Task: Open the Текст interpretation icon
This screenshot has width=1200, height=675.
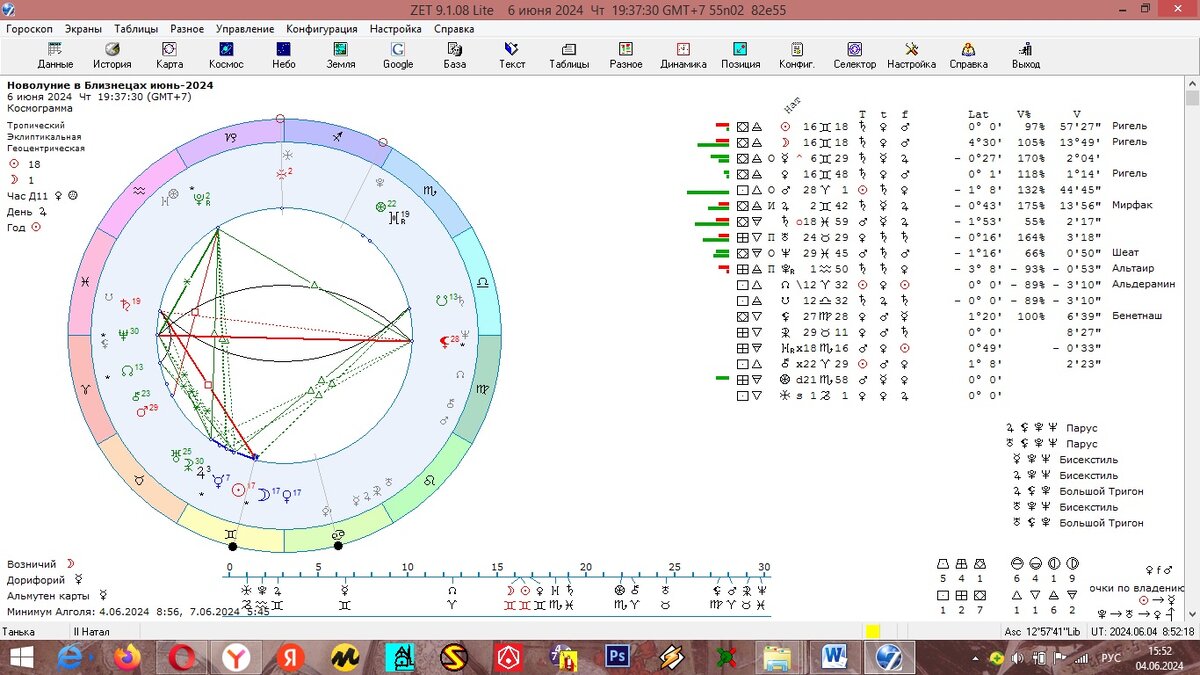Action: pos(512,55)
